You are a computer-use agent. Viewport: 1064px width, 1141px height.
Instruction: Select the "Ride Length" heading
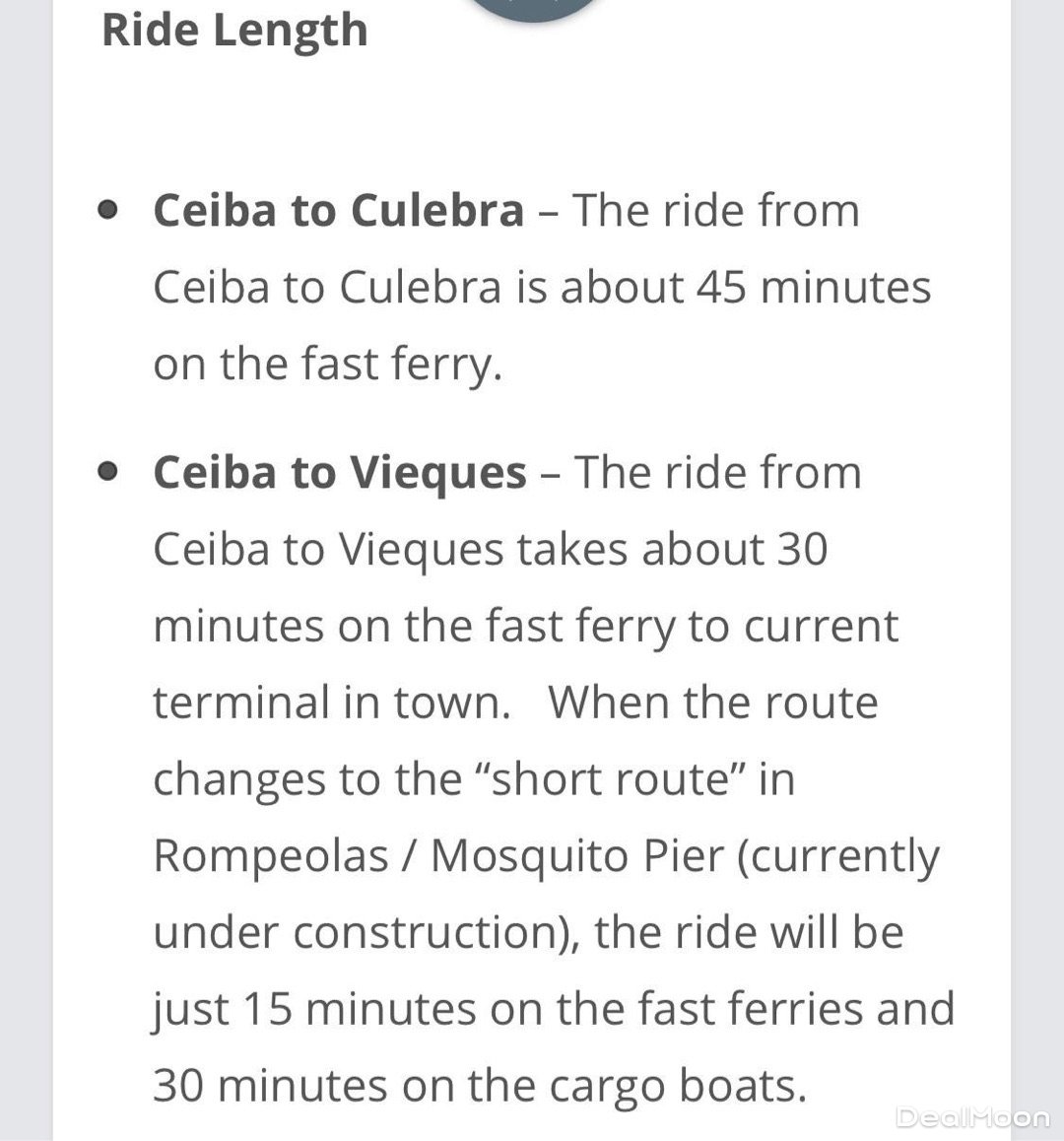[x=234, y=30]
